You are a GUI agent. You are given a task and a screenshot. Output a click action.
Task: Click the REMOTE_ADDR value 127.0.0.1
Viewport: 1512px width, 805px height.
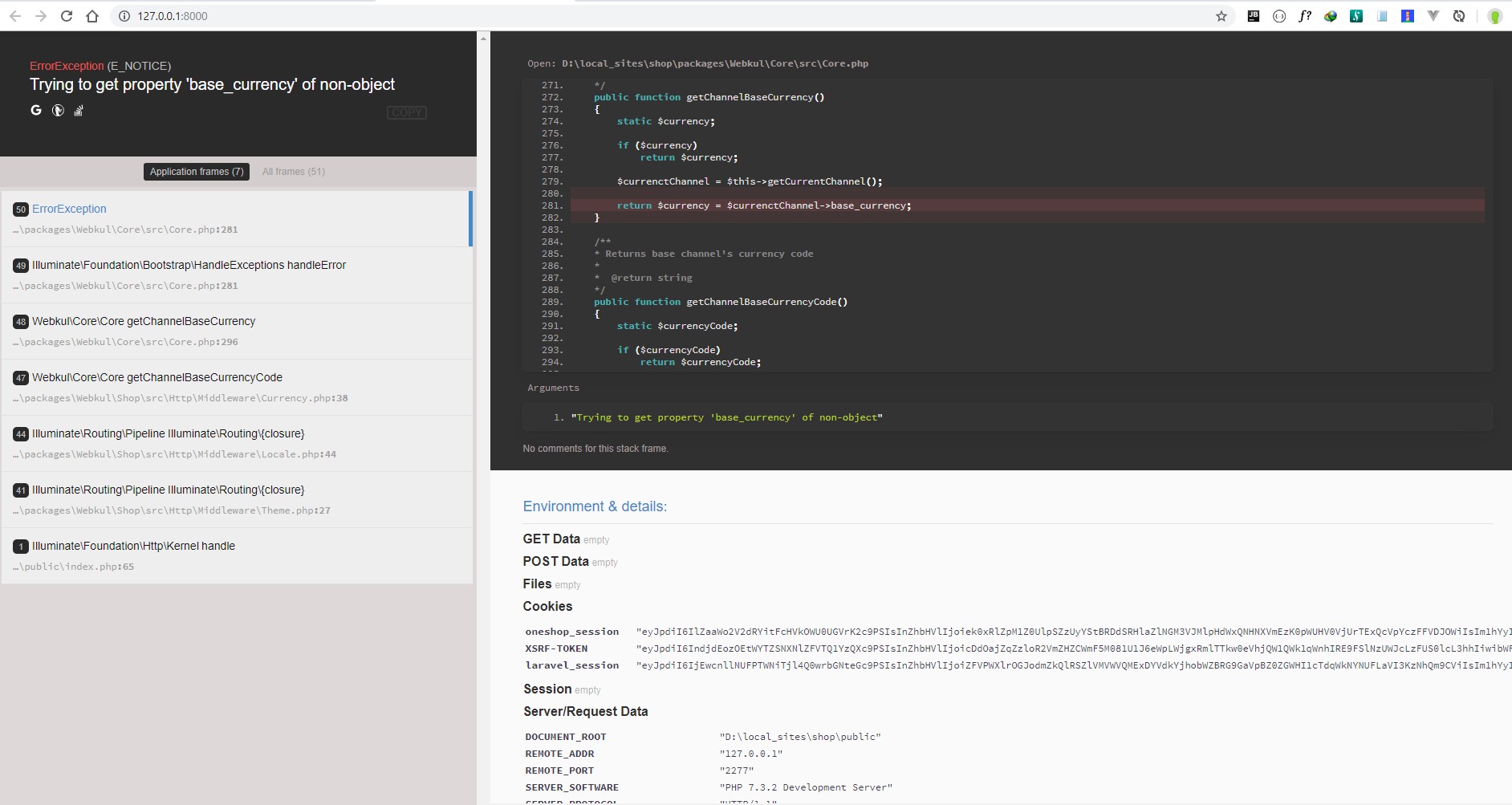click(751, 754)
